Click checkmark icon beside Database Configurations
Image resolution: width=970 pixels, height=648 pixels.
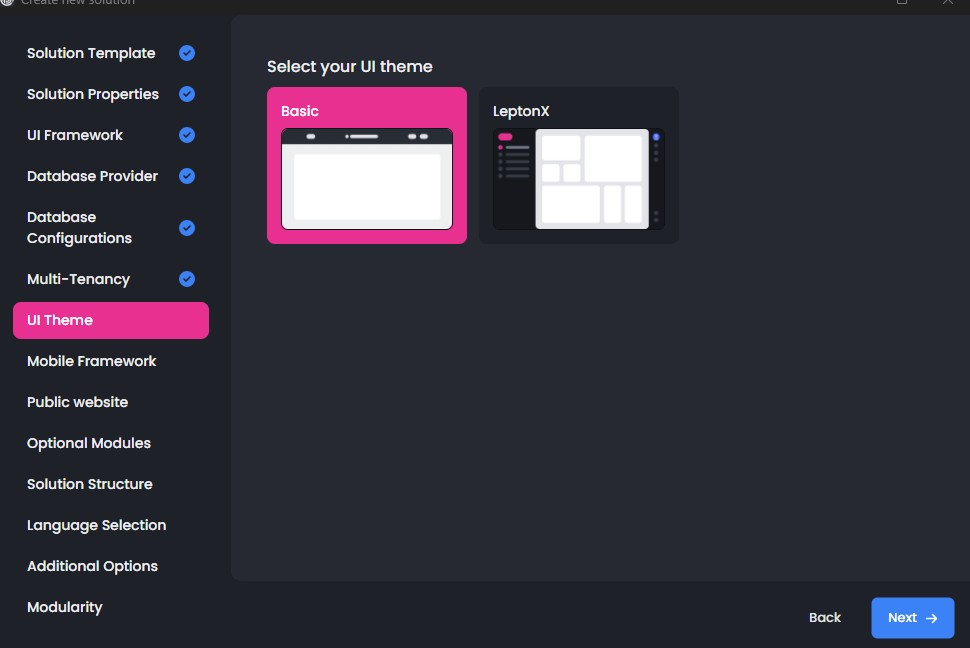click(187, 228)
